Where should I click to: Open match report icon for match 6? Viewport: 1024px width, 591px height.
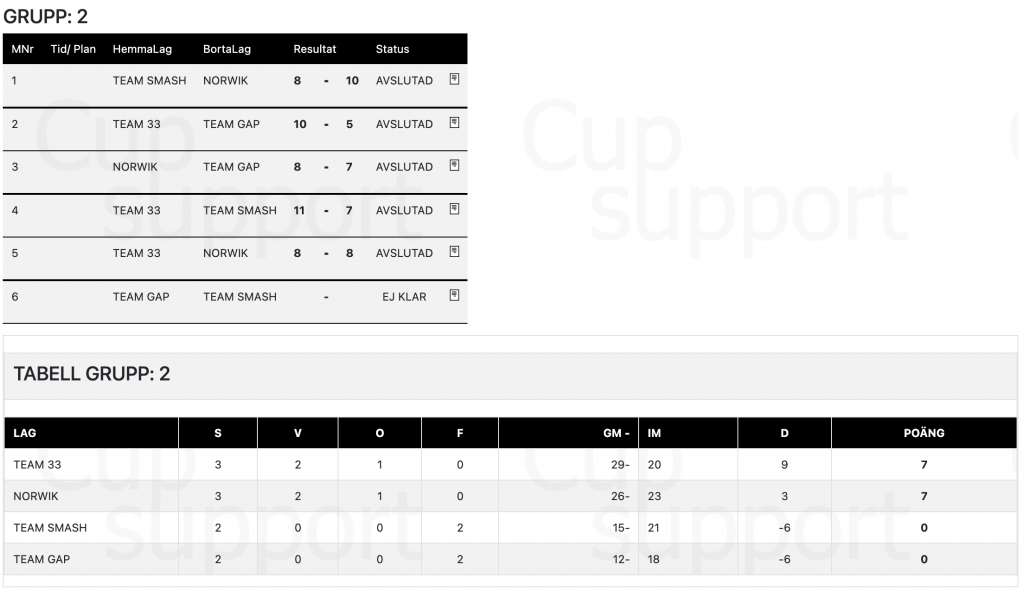(x=455, y=295)
